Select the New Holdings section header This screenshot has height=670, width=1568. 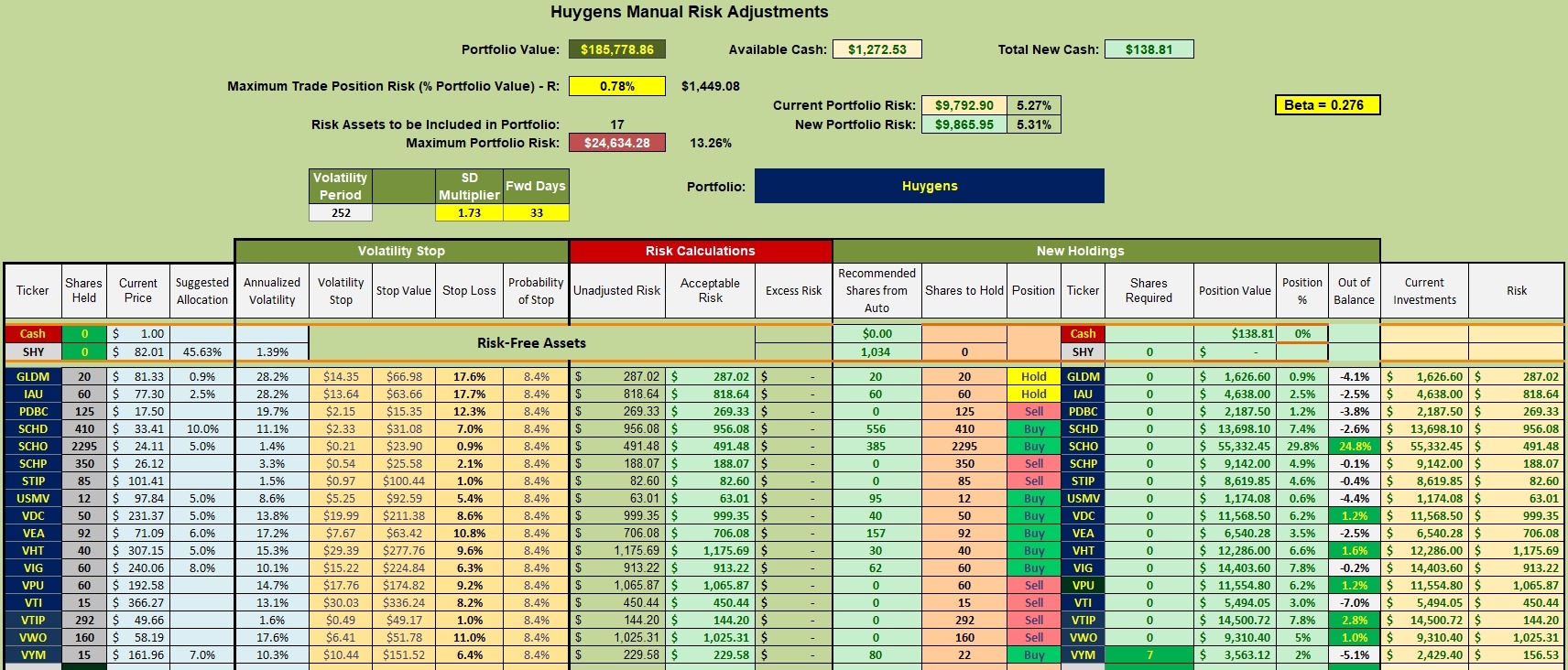click(1106, 251)
